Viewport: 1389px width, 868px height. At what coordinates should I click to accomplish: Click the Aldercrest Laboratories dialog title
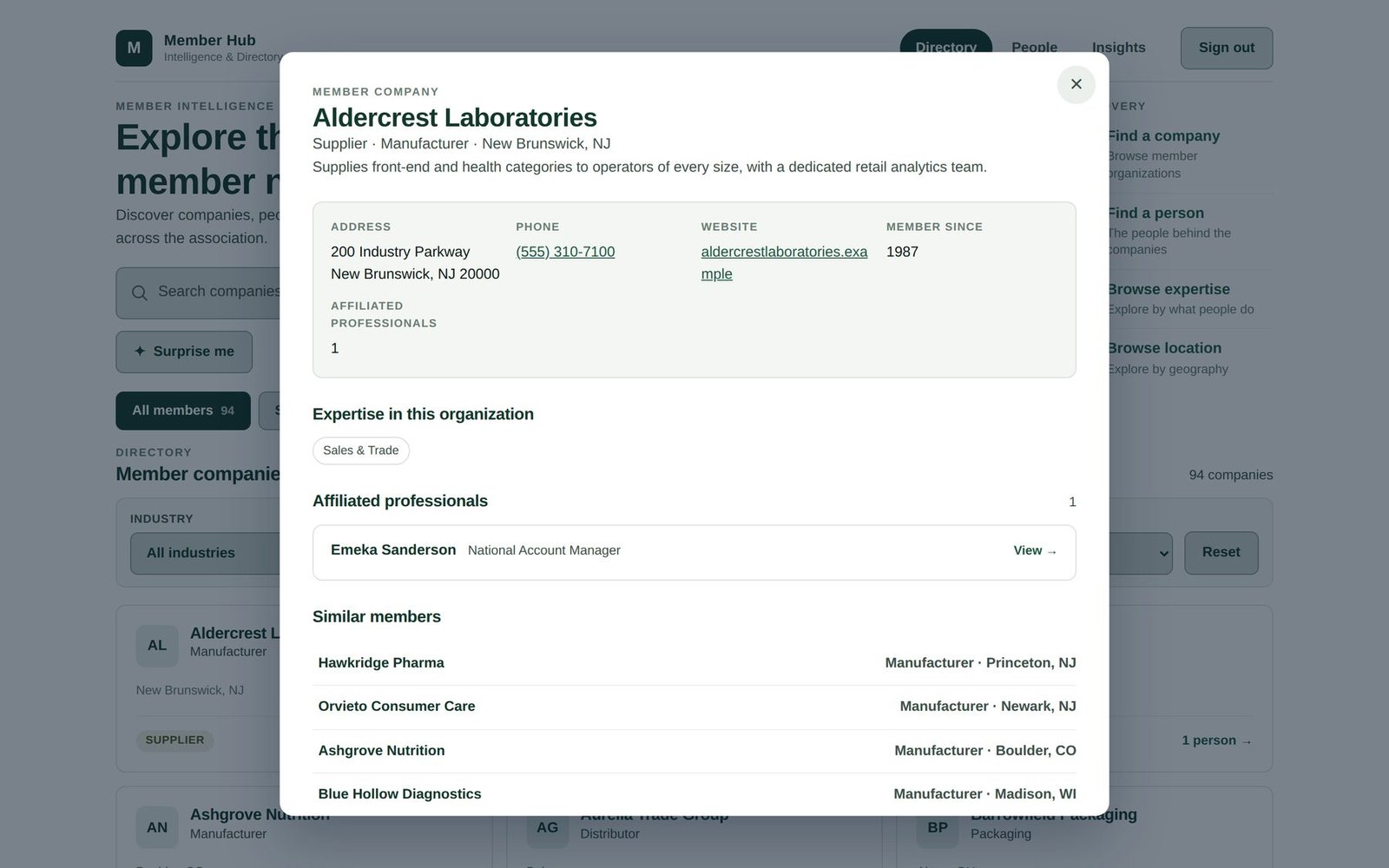tap(455, 117)
